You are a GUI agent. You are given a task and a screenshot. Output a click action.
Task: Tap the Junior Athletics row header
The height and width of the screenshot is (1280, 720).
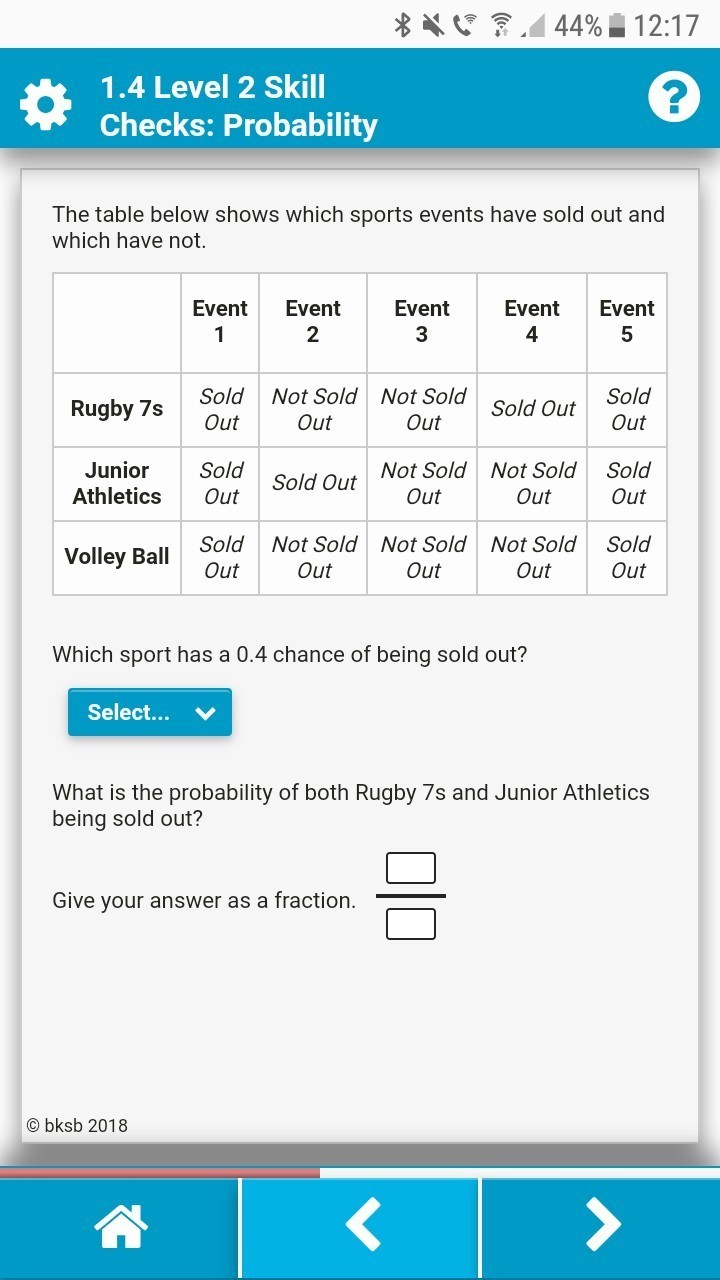click(x=117, y=483)
